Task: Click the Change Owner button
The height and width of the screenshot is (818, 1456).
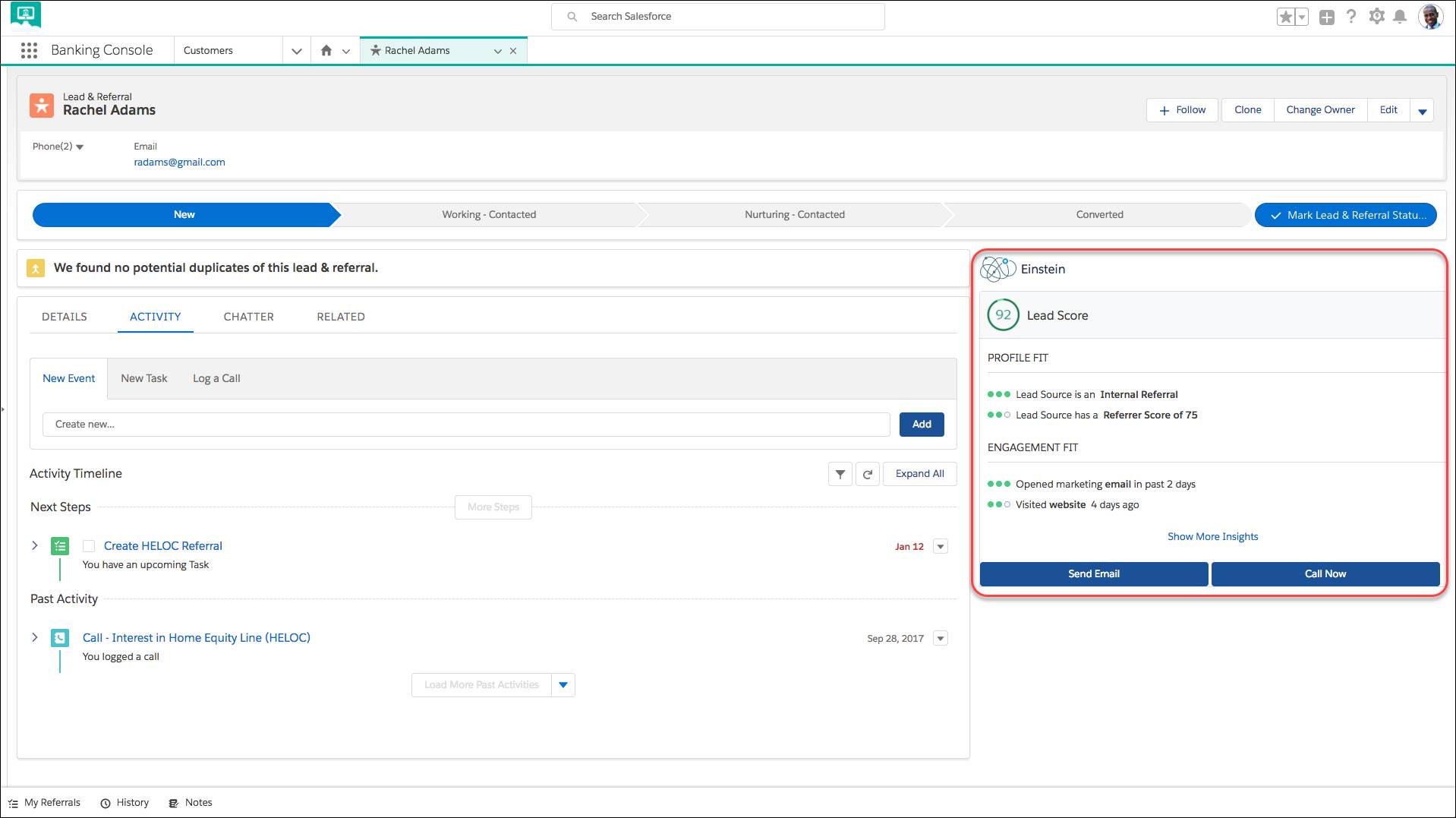Action: coord(1320,110)
